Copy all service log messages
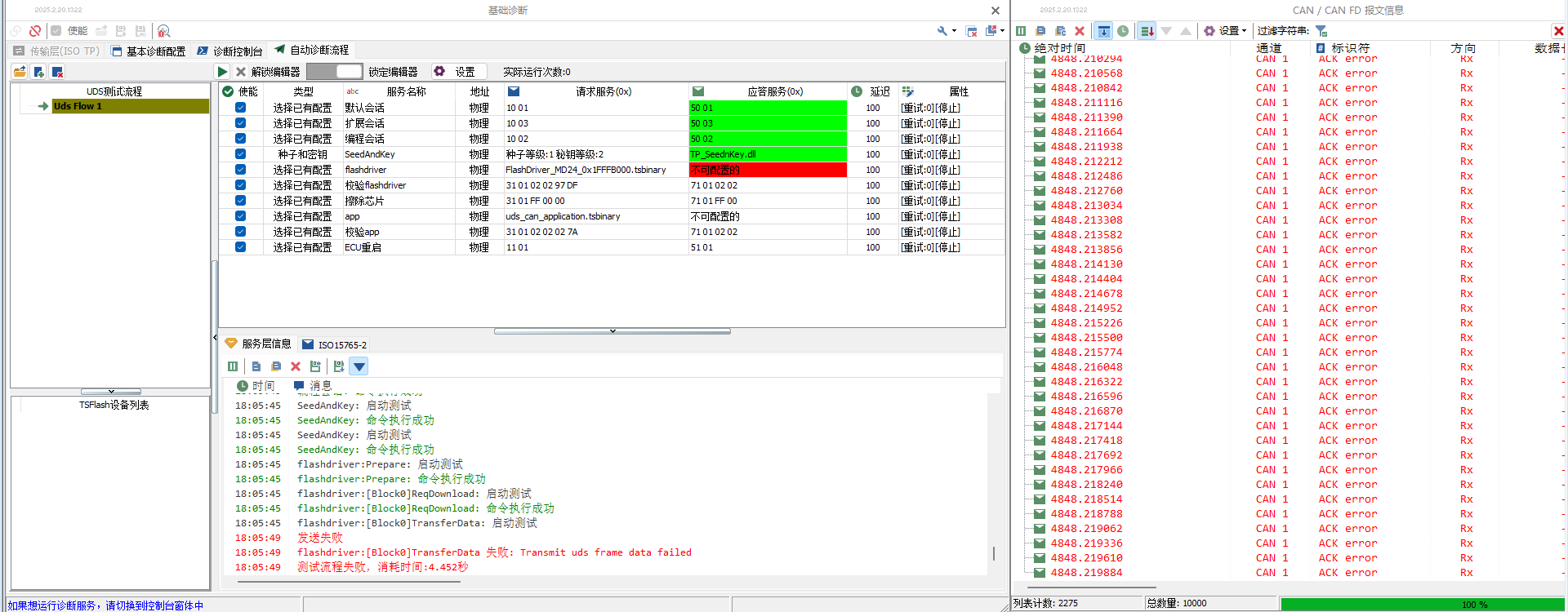This screenshot has width=1568, height=612. click(276, 366)
